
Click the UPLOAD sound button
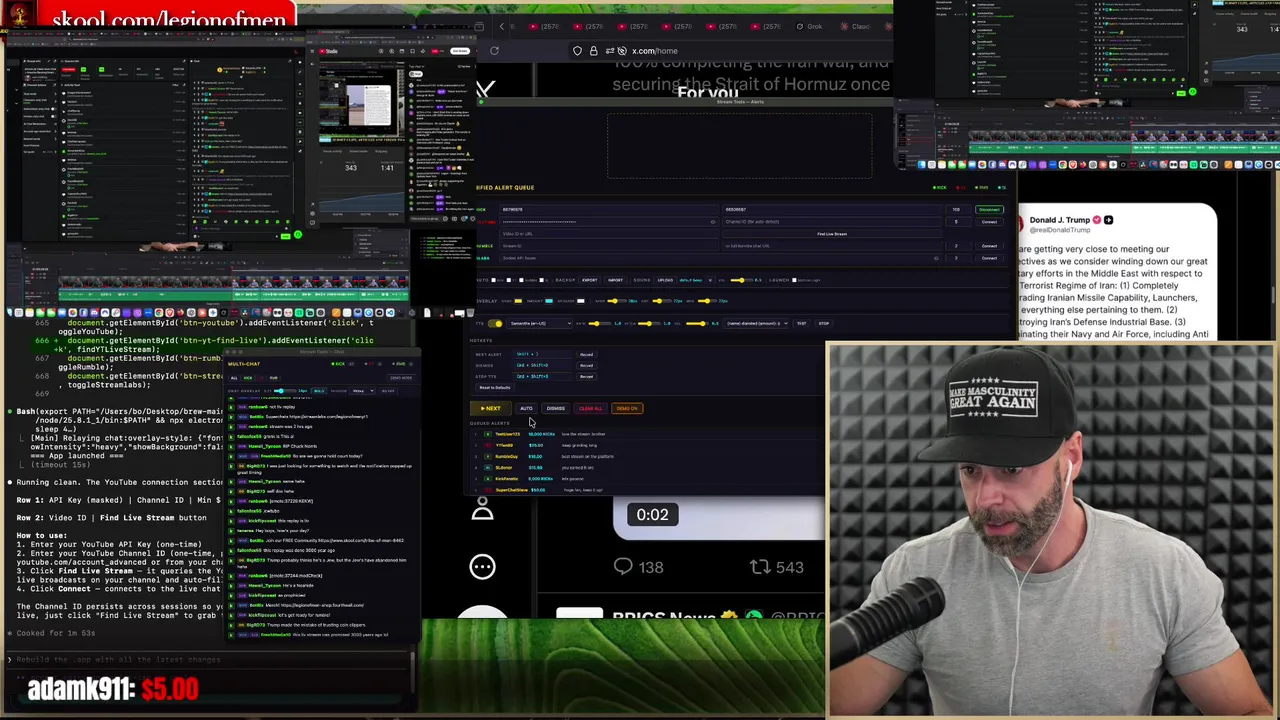(x=665, y=280)
